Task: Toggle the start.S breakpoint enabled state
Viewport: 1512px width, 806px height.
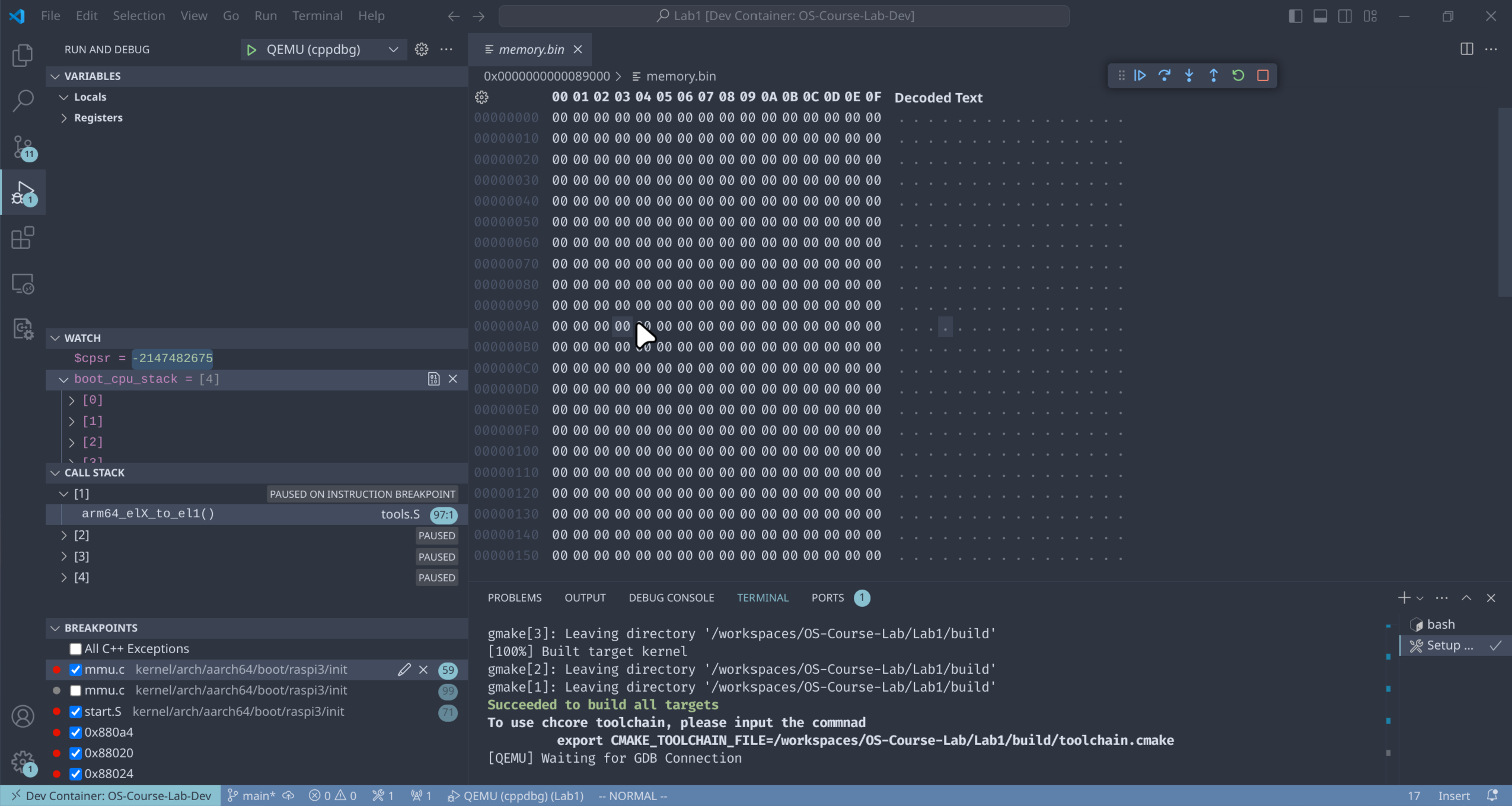Action: (x=77, y=711)
